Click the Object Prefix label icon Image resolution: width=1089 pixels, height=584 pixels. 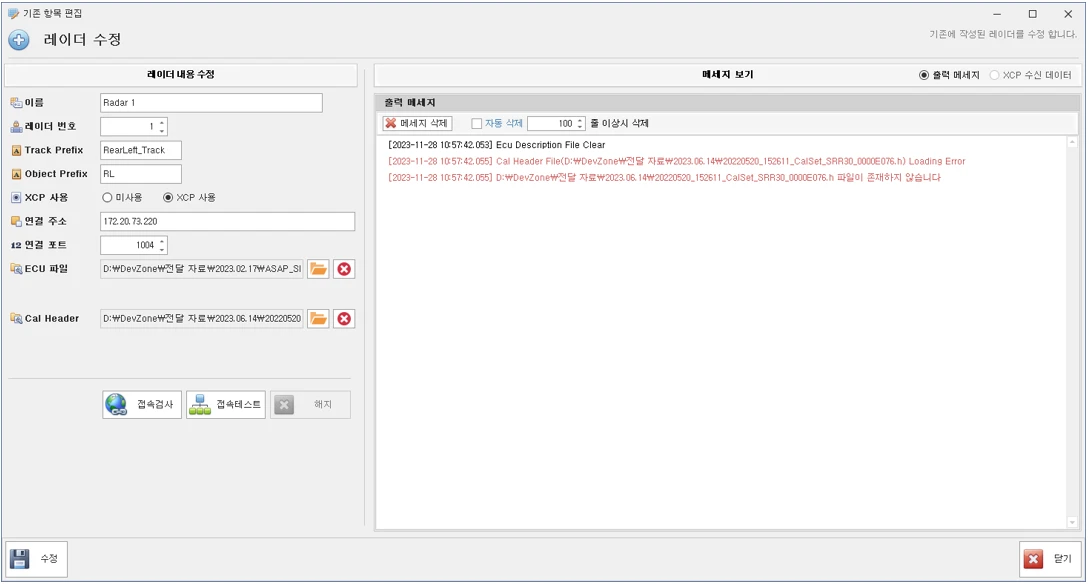click(16, 174)
